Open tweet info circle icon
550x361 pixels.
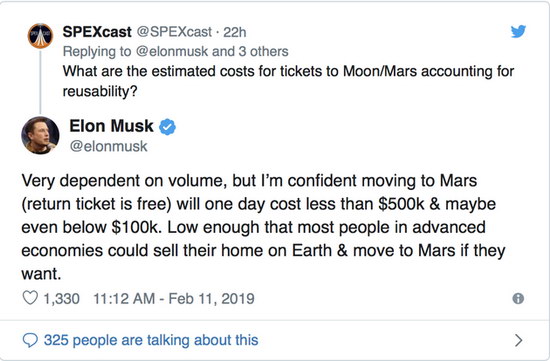click(x=518, y=299)
